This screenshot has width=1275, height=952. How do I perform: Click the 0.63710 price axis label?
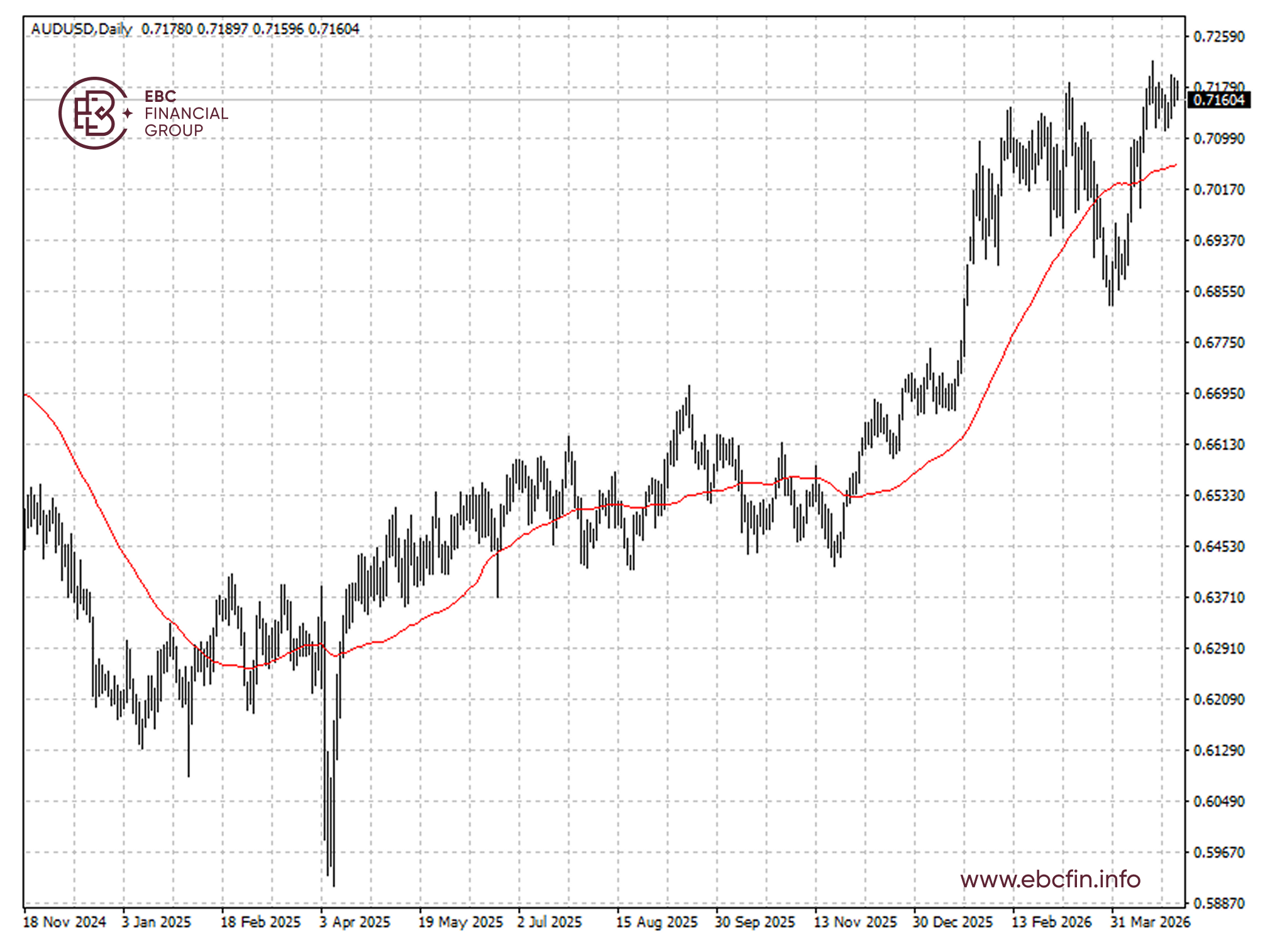[1218, 597]
